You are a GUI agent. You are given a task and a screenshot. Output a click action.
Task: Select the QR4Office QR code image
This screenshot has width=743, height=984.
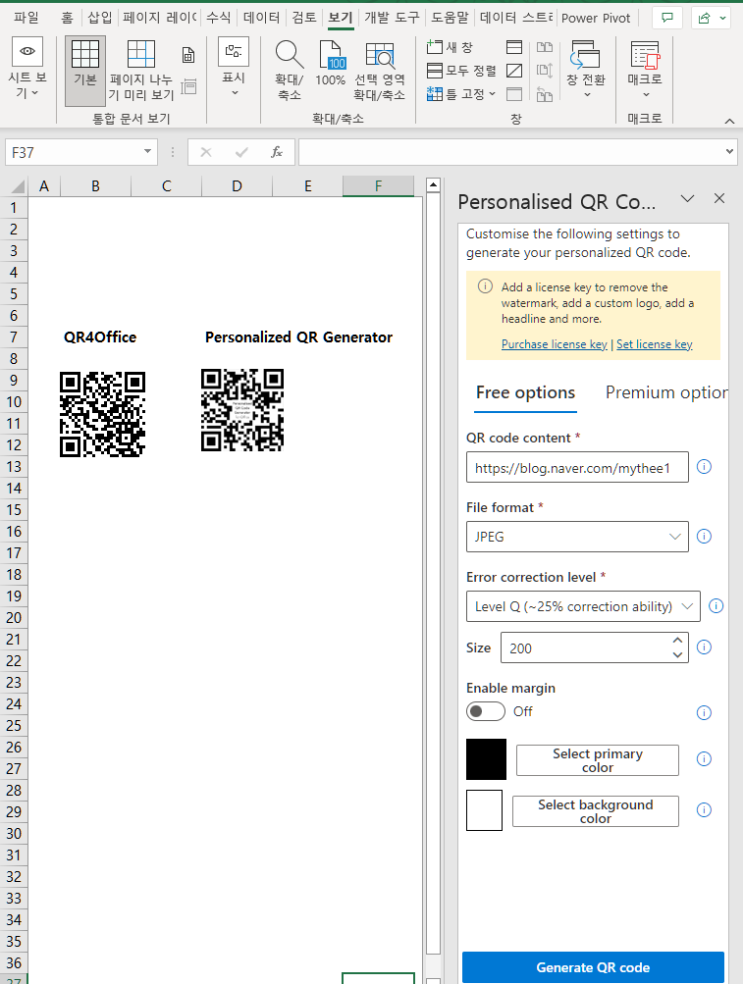click(102, 414)
